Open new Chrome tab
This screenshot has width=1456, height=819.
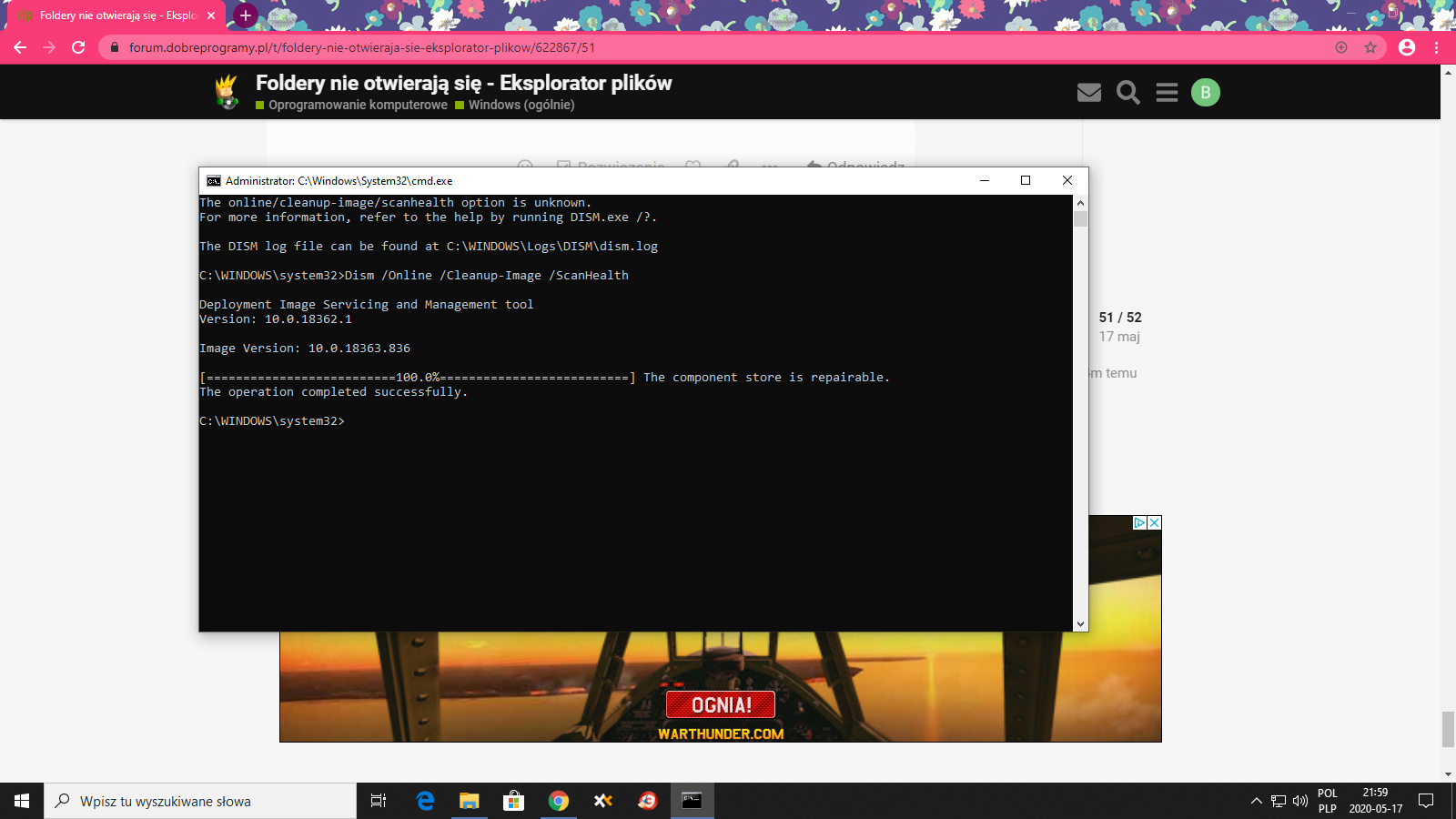(245, 15)
